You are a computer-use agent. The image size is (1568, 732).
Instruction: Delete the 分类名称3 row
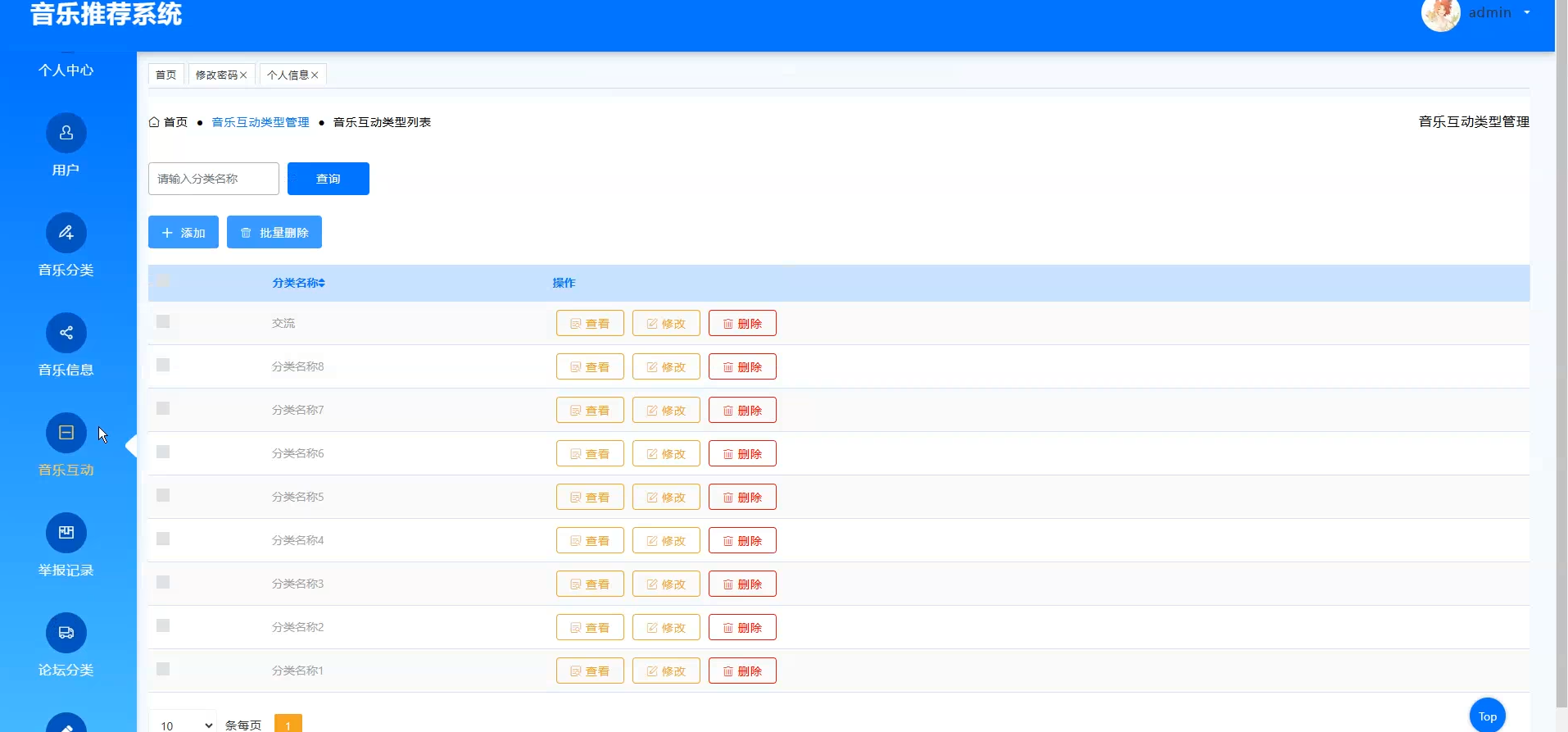coord(742,584)
